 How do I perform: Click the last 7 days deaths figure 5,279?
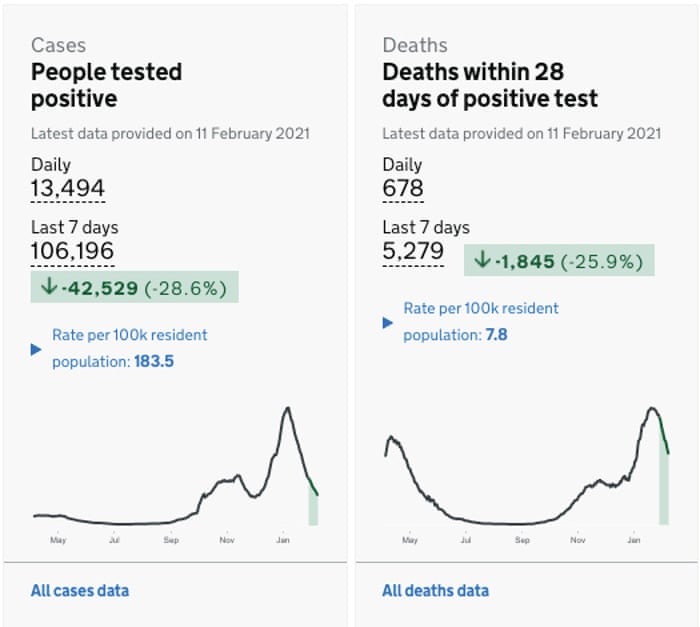413,251
